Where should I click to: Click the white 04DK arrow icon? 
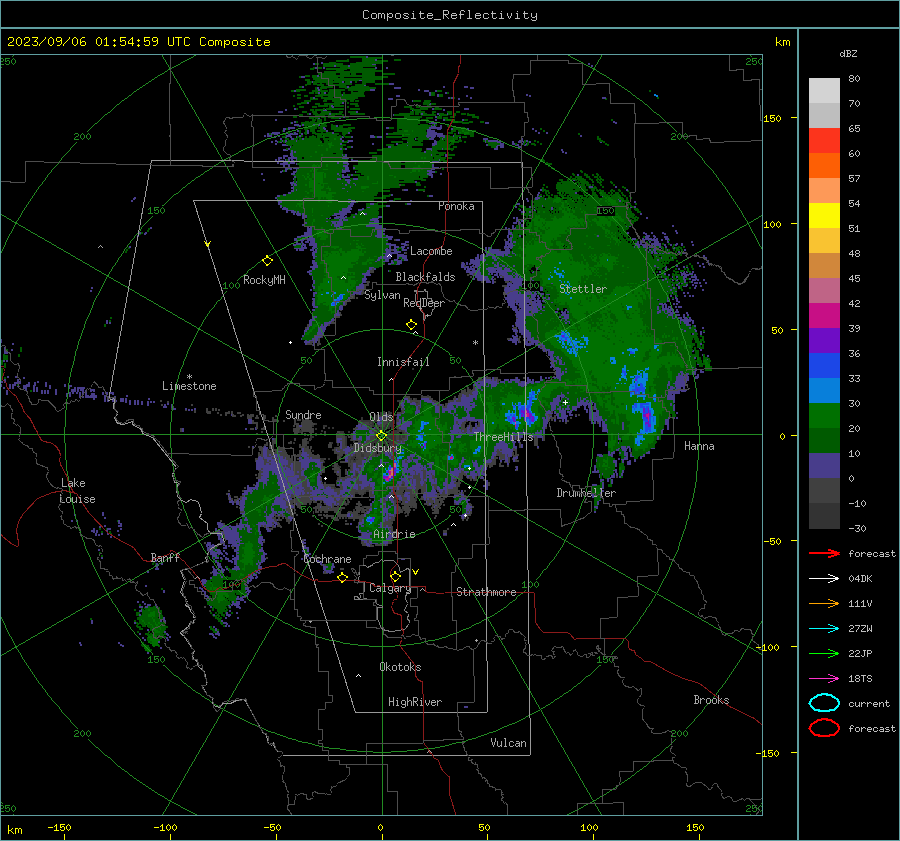click(824, 578)
